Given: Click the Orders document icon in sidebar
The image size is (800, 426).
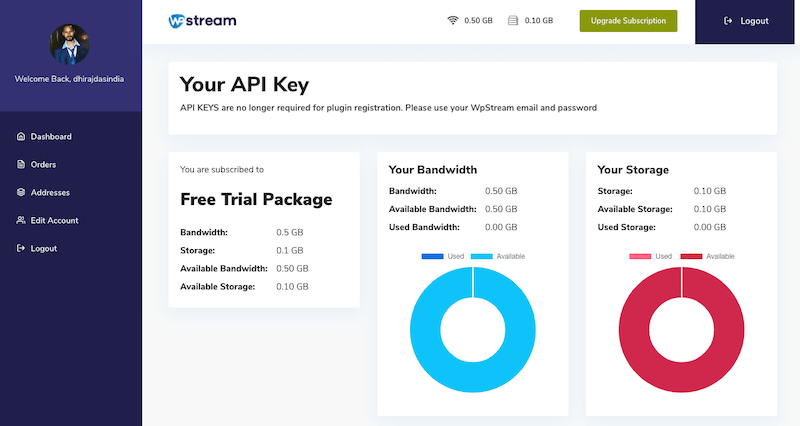Looking at the screenshot, I should click(21, 164).
